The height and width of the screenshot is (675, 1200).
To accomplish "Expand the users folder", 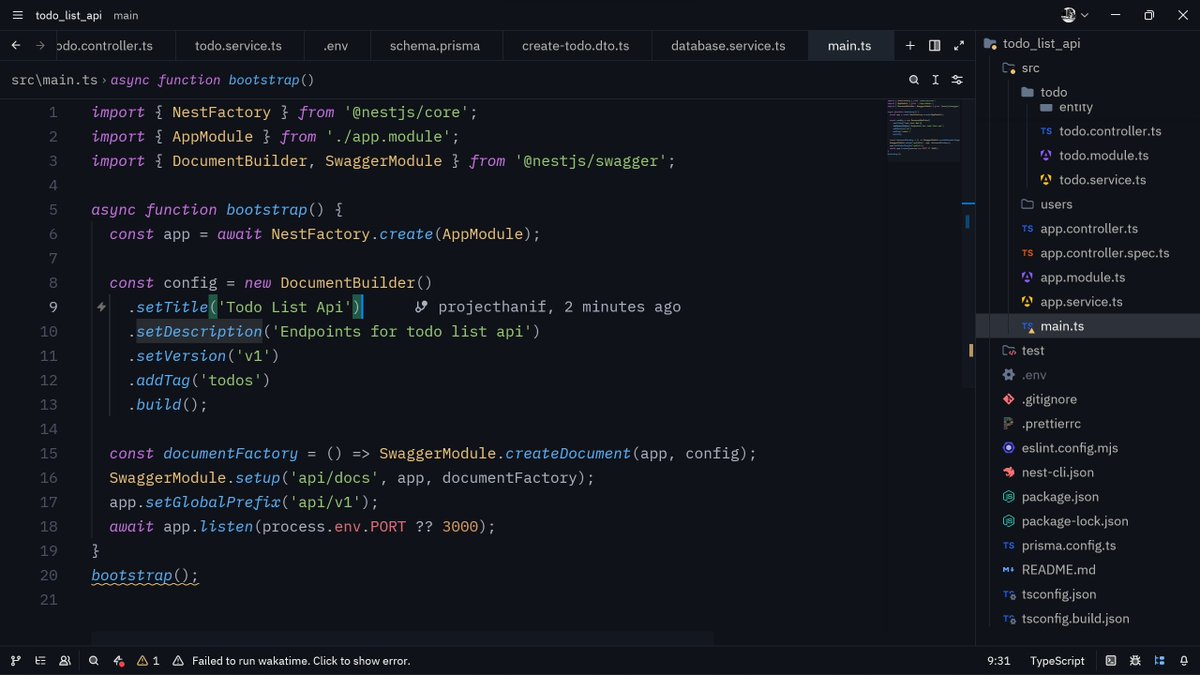I will (x=1088, y=204).
